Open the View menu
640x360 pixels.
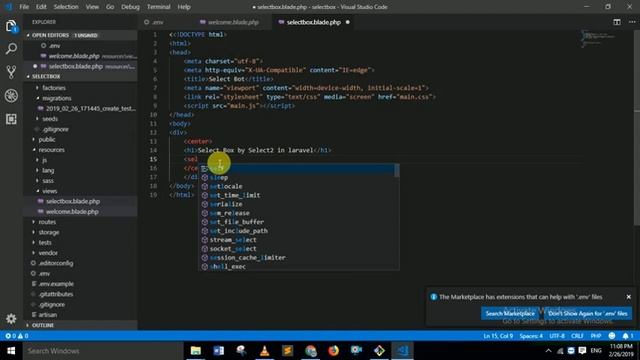[x=92, y=7]
